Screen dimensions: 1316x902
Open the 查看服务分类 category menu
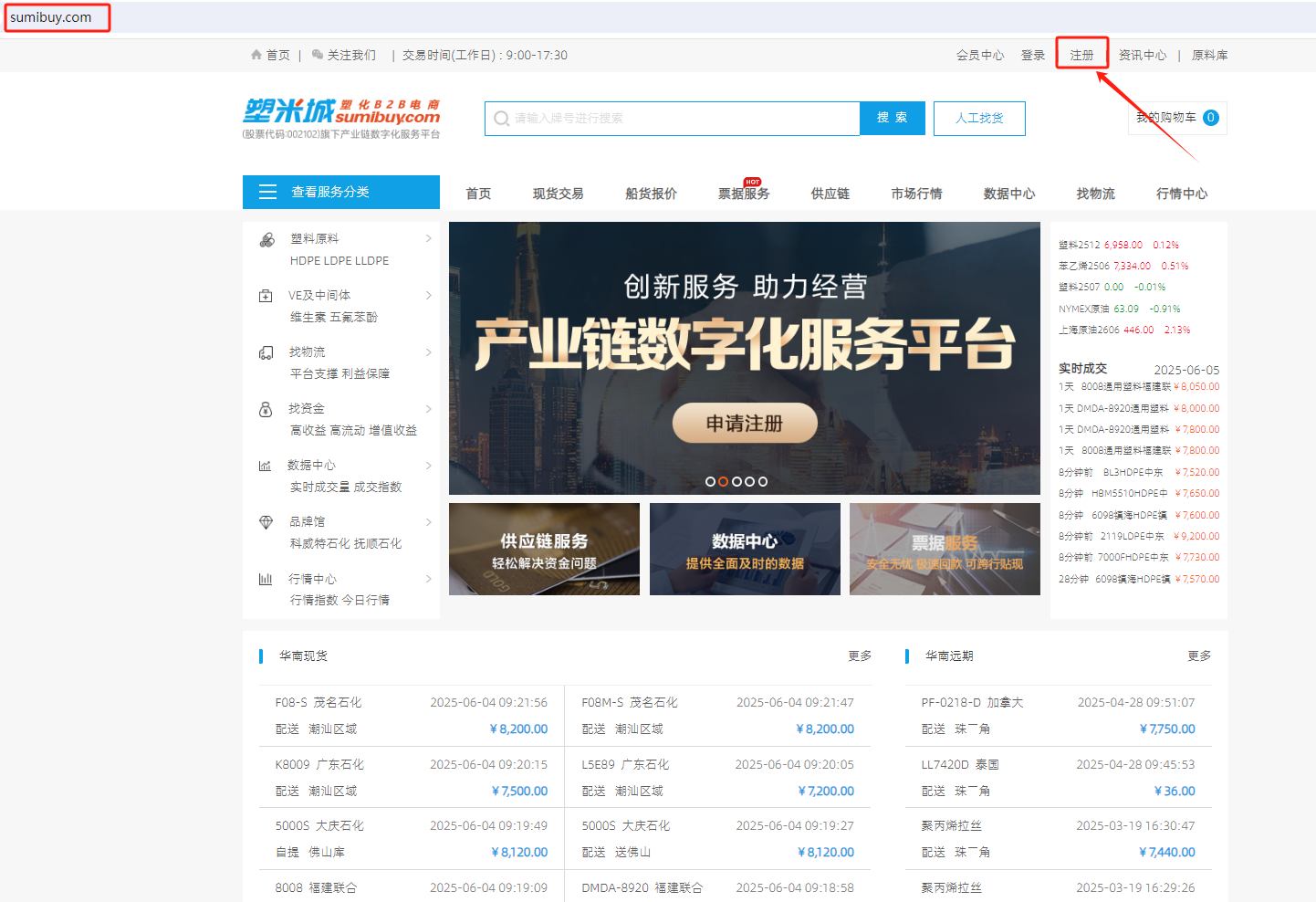pyautogui.click(x=341, y=192)
